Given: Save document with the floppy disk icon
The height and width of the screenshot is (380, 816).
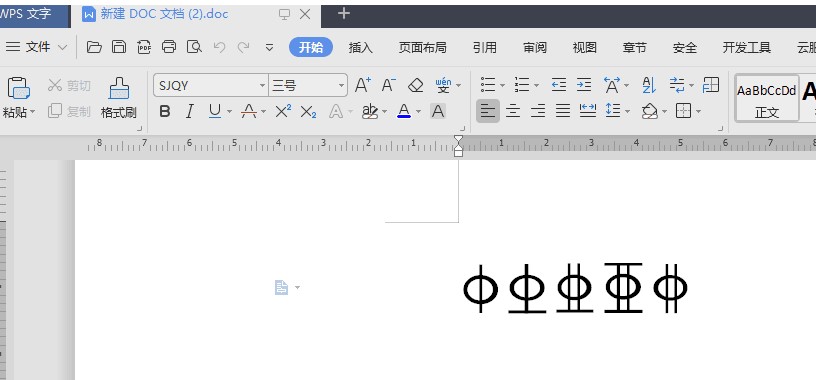Looking at the screenshot, I should (119, 47).
